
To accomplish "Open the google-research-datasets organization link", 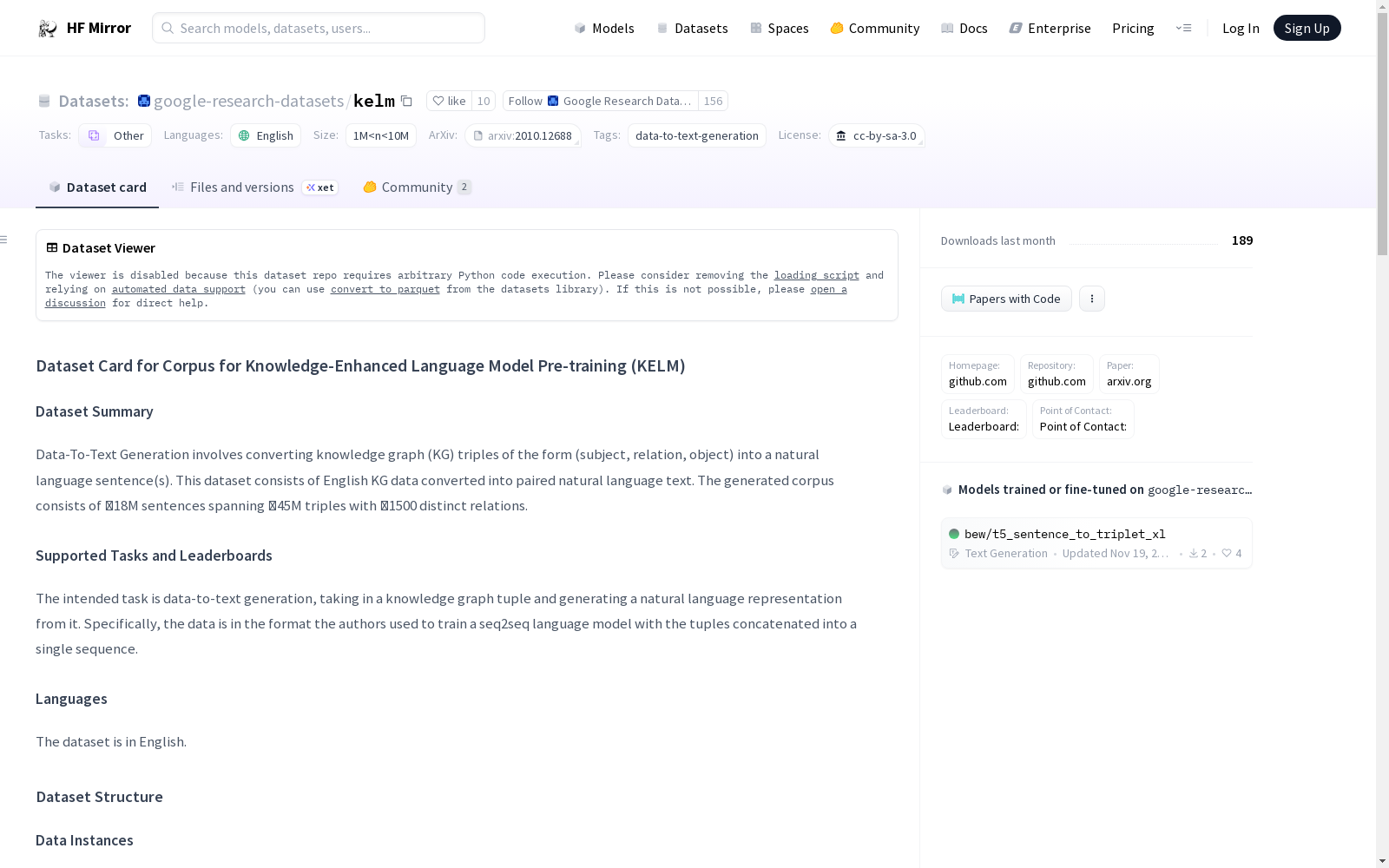I will click(248, 101).
